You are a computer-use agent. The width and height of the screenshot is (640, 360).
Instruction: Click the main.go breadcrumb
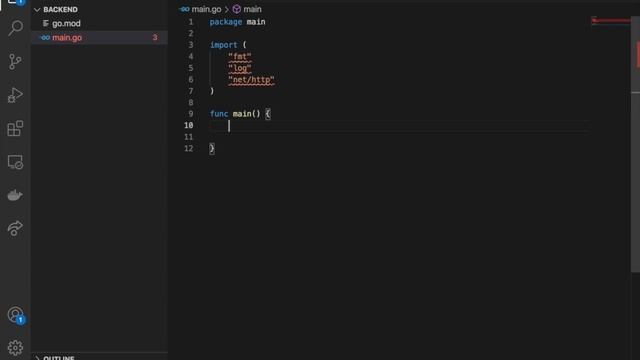click(206, 9)
